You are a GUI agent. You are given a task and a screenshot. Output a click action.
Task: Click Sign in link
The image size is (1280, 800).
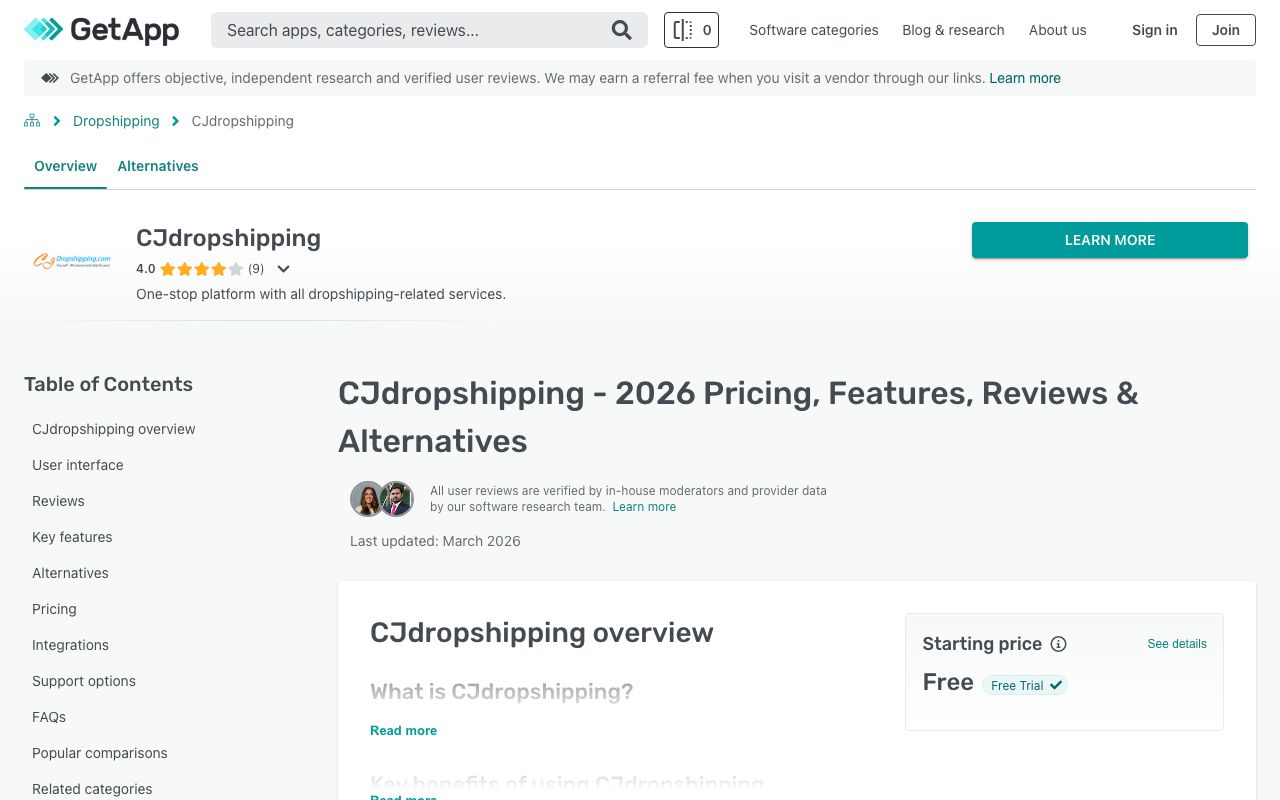click(1154, 30)
